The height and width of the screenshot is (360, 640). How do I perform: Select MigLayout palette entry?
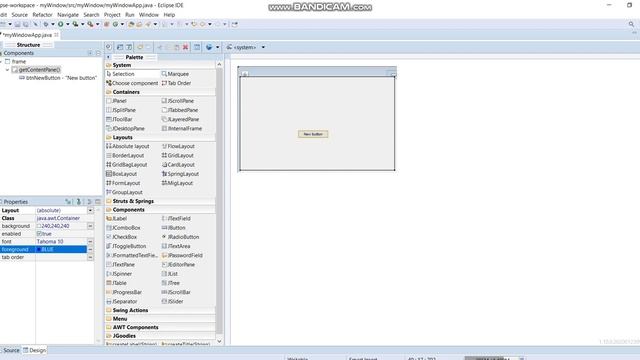177,183
